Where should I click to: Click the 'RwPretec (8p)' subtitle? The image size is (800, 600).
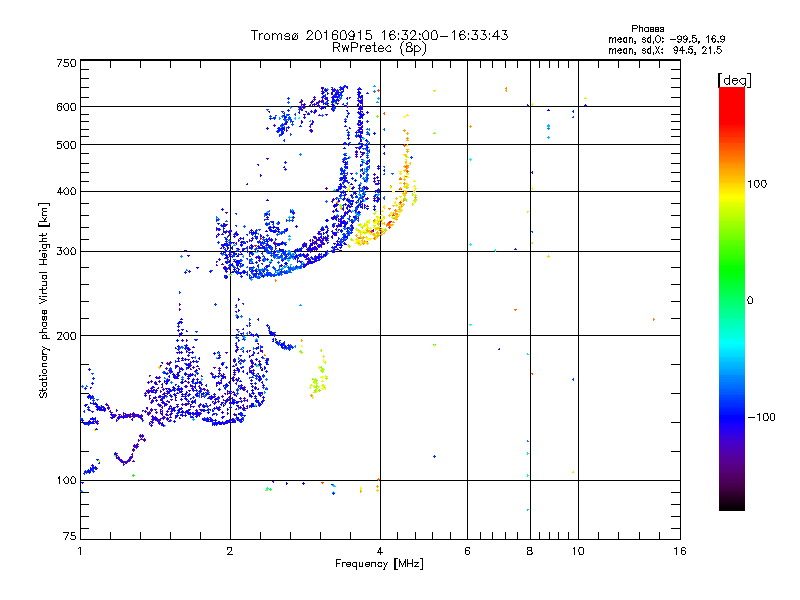pyautogui.click(x=379, y=48)
